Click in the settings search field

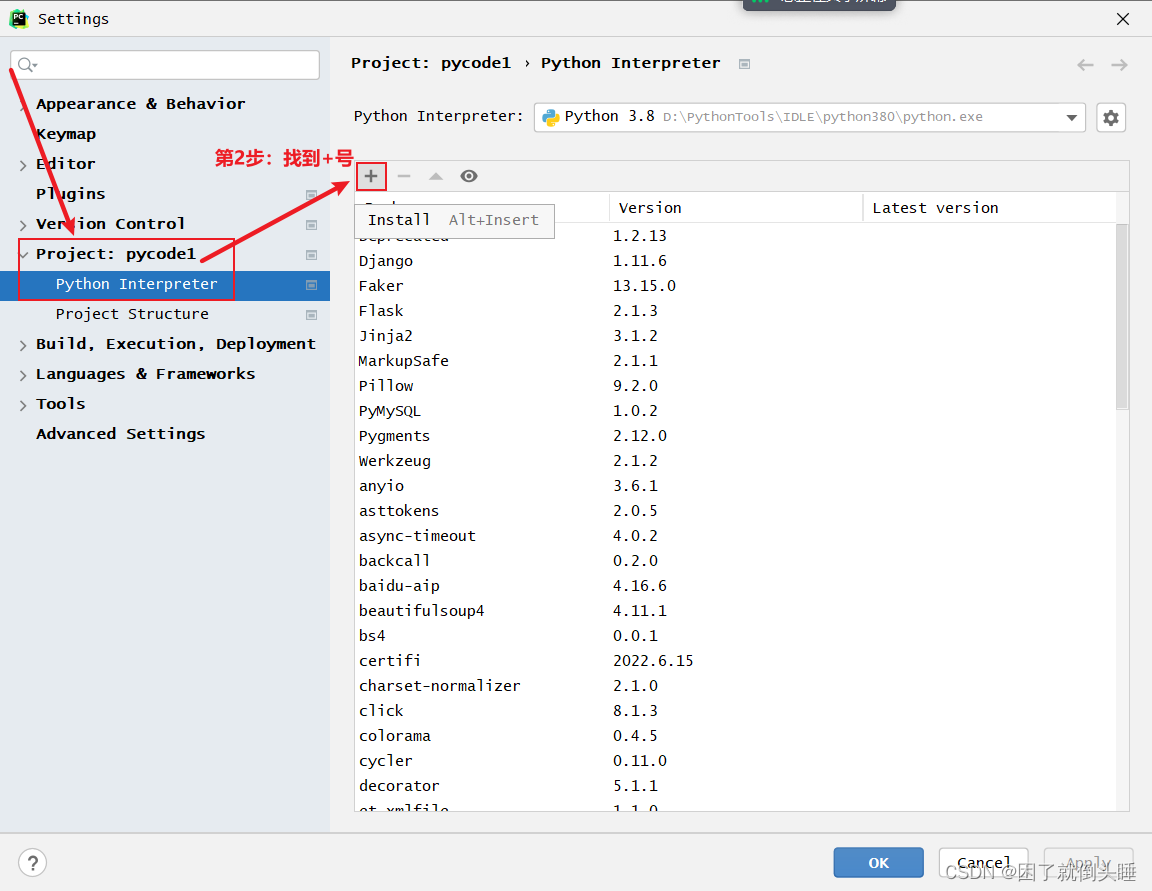165,65
